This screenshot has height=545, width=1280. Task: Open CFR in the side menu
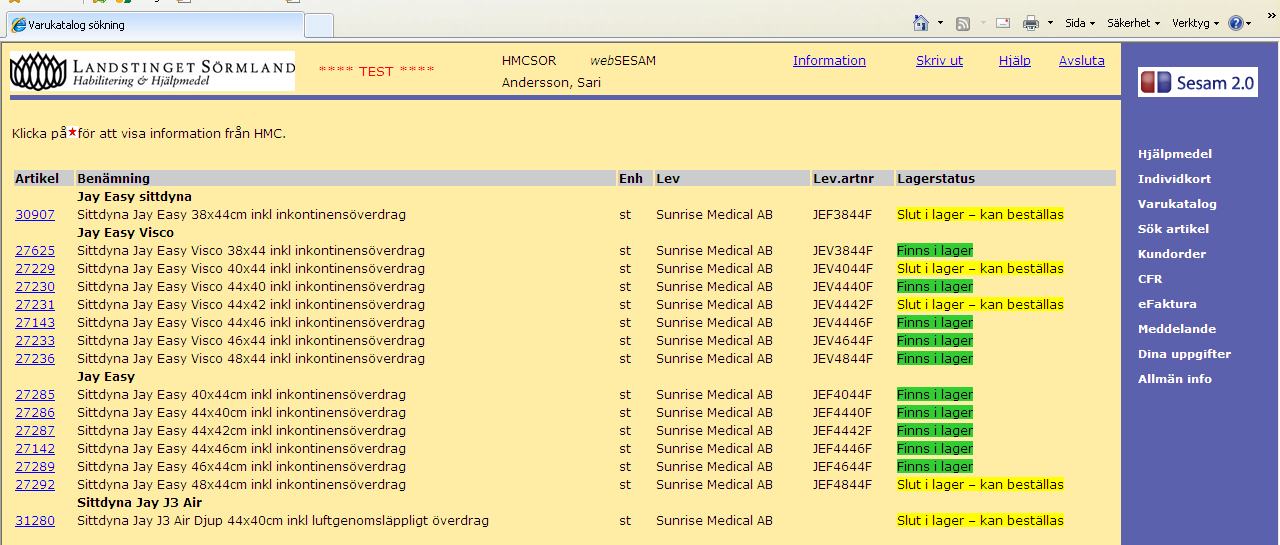1150,279
